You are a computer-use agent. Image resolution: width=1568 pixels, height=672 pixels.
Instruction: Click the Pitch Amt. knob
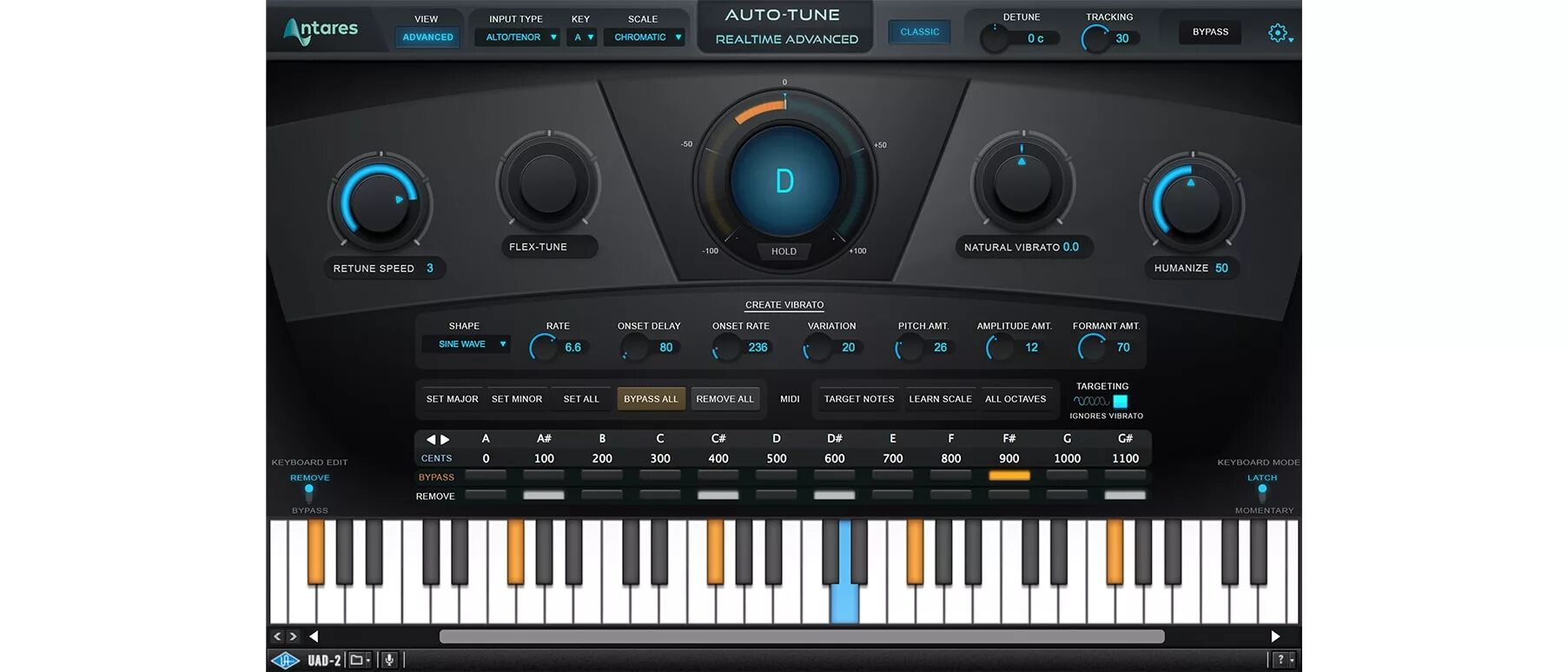pyautogui.click(x=909, y=348)
